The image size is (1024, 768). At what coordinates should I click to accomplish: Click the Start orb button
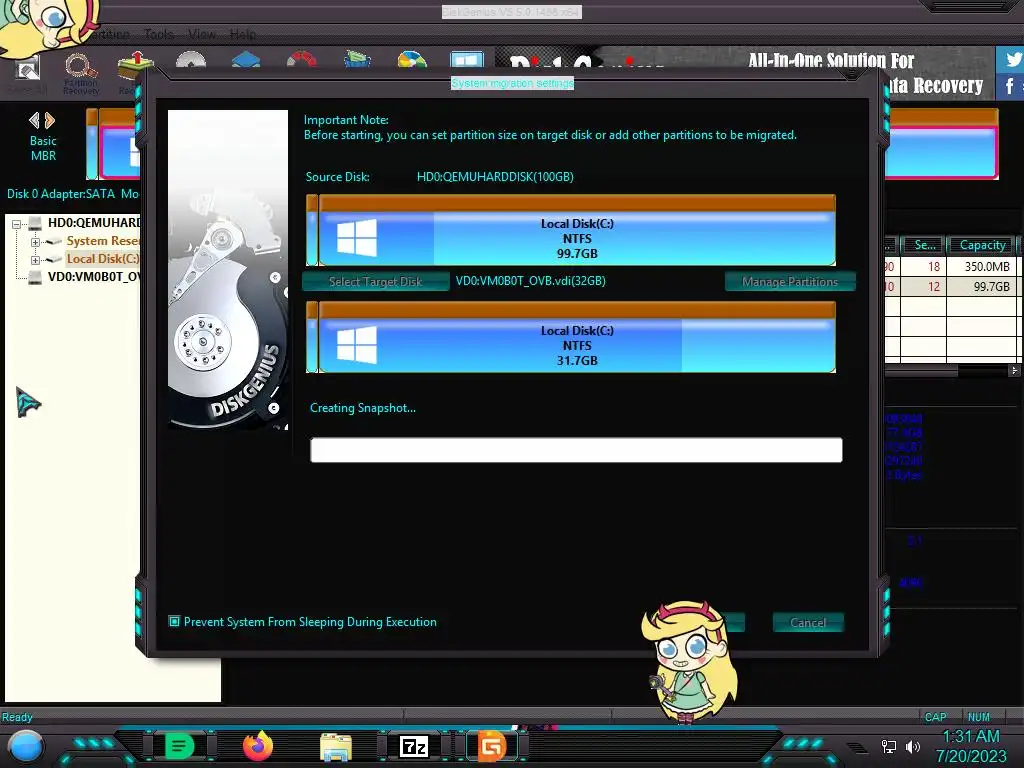[x=25, y=747]
